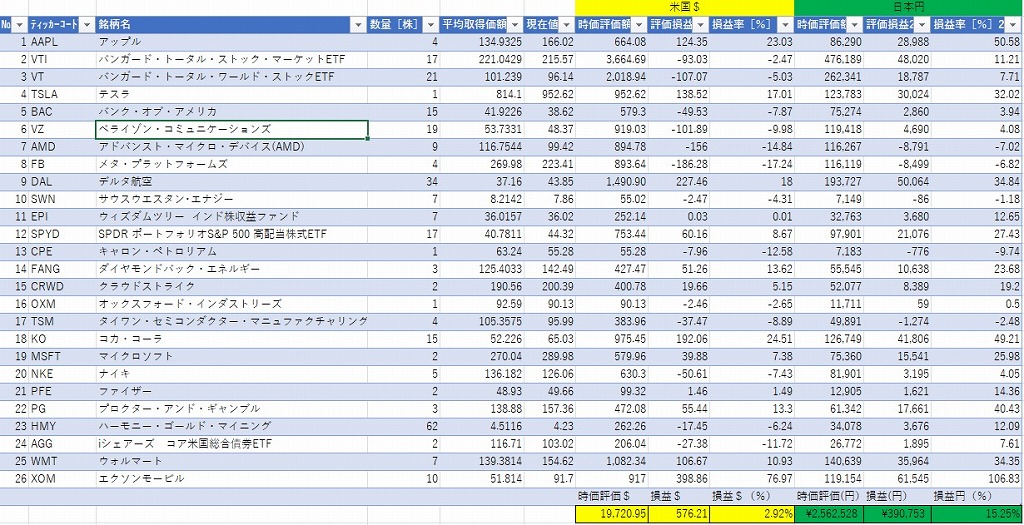This screenshot has width=1024, height=525.
Task: Click the total profit 576.21 cell
Action: click(x=679, y=514)
